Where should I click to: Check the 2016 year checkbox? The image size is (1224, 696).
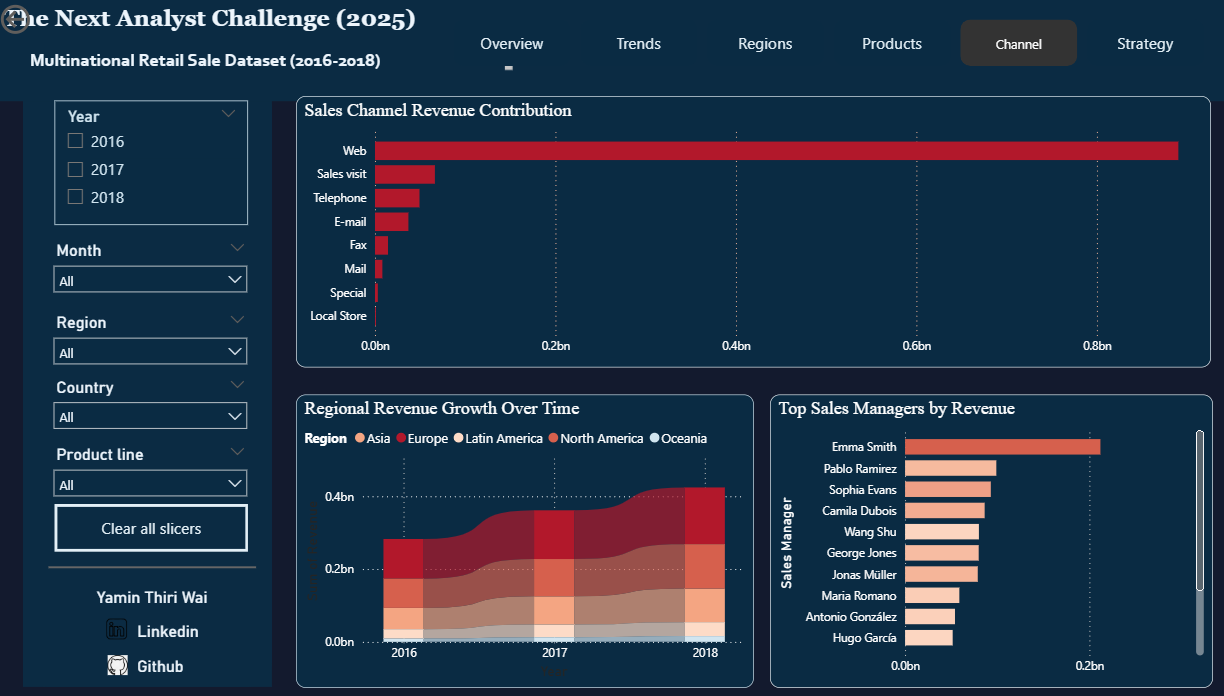(75, 141)
